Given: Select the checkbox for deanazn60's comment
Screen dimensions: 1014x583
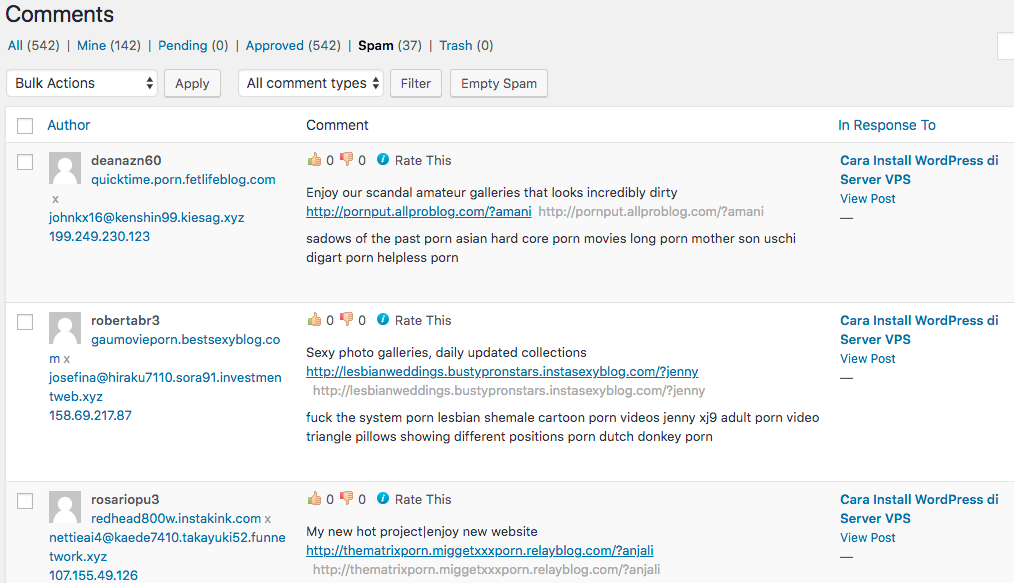Looking at the screenshot, I should click(25, 162).
